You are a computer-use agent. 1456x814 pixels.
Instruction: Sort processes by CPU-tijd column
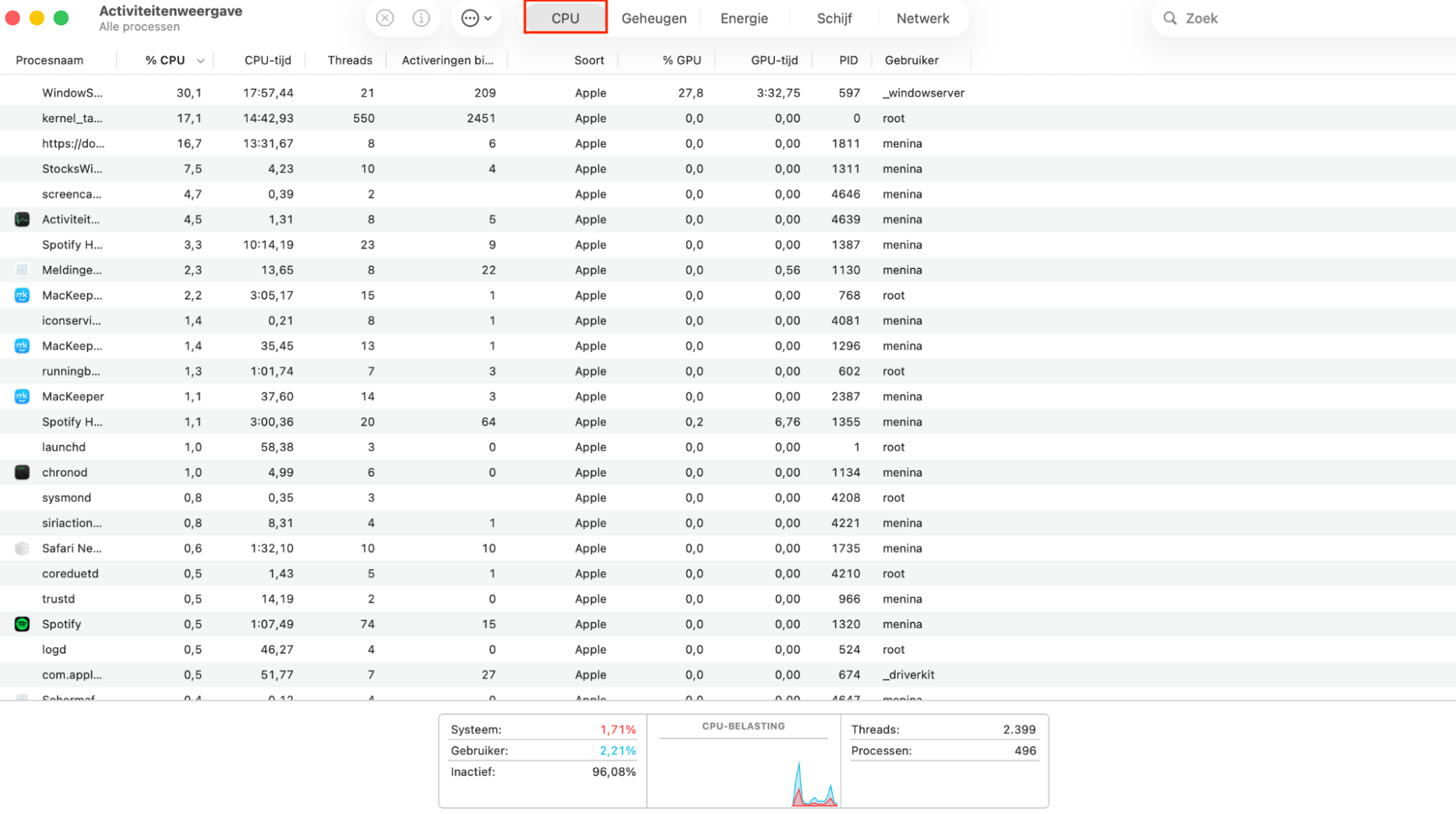coord(268,60)
